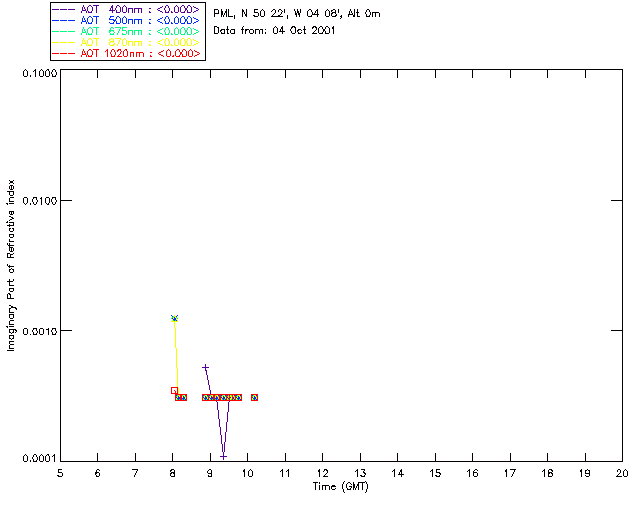This screenshot has width=640, height=512.
Task: Click the PML station location text
Action: coord(297,14)
